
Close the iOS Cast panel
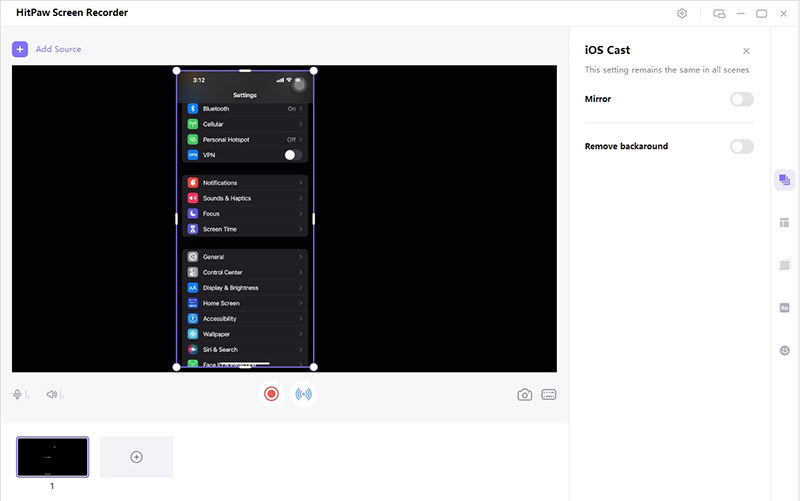point(746,51)
